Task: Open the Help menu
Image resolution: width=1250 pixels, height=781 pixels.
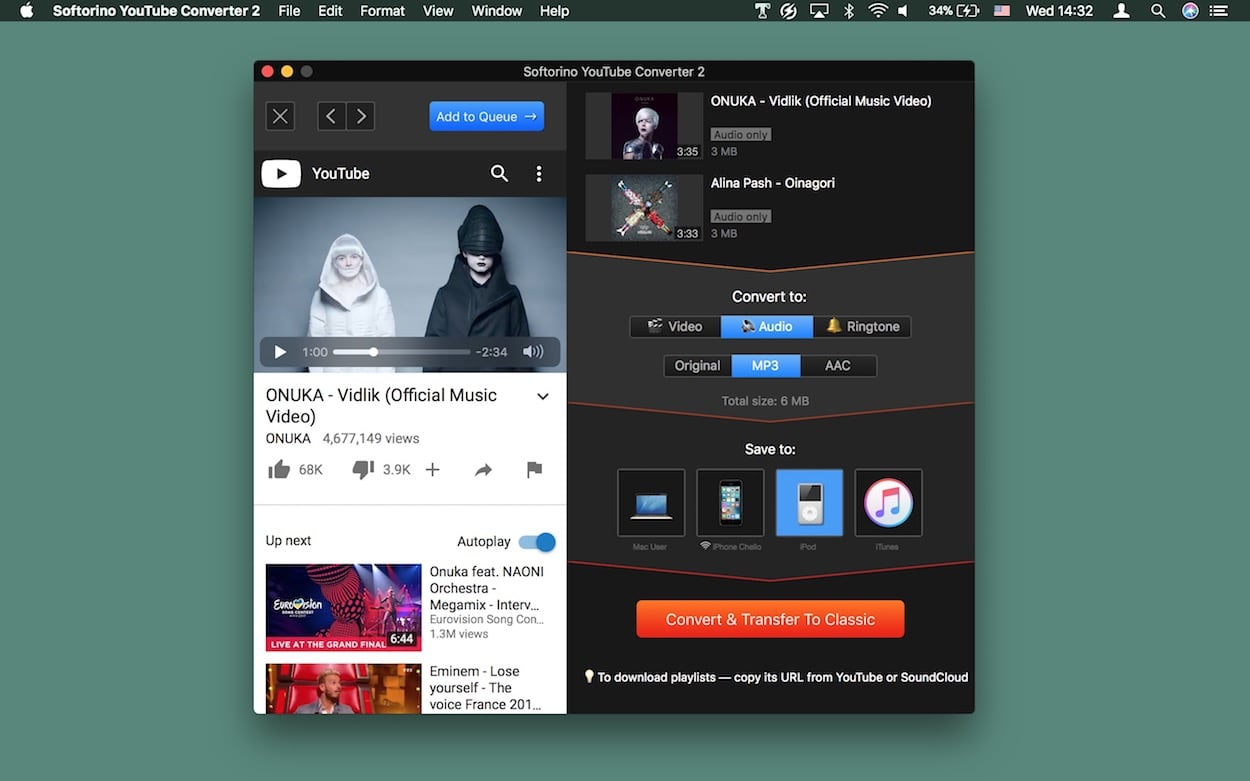Action: click(x=554, y=11)
